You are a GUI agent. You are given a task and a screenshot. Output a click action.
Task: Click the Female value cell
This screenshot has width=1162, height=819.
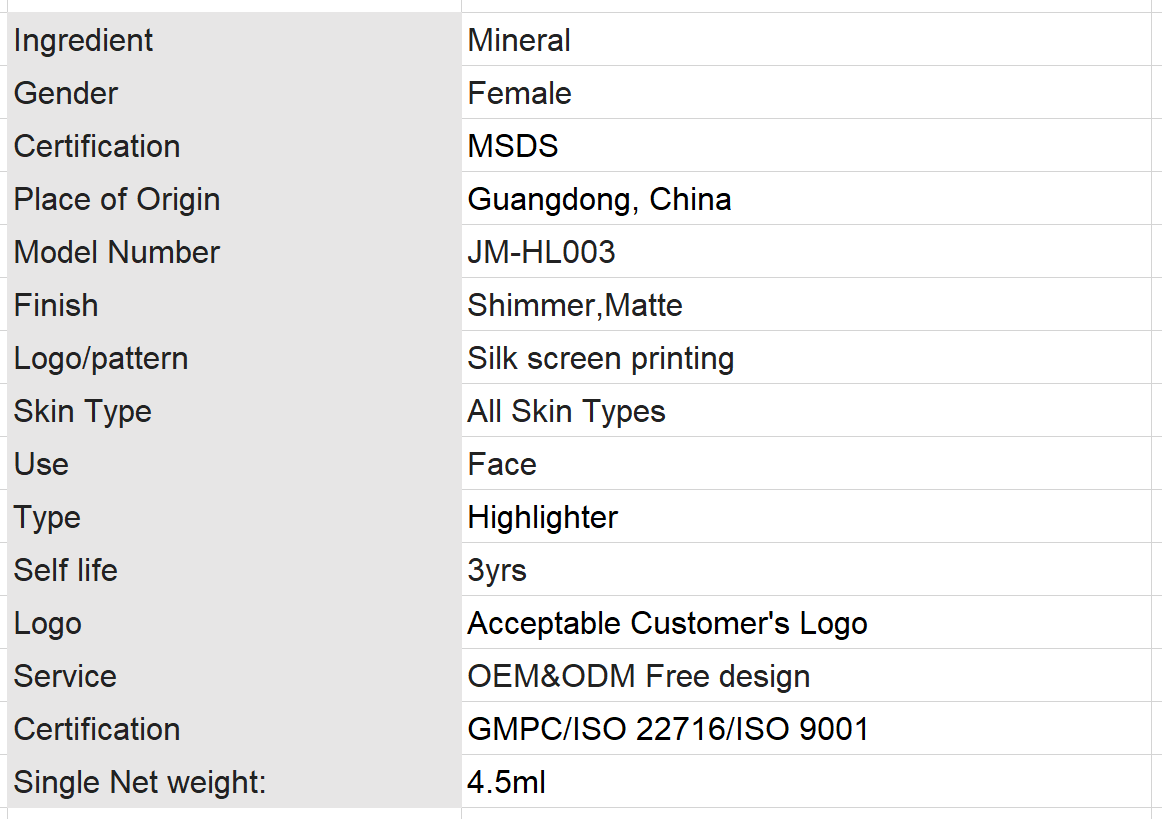pos(806,93)
